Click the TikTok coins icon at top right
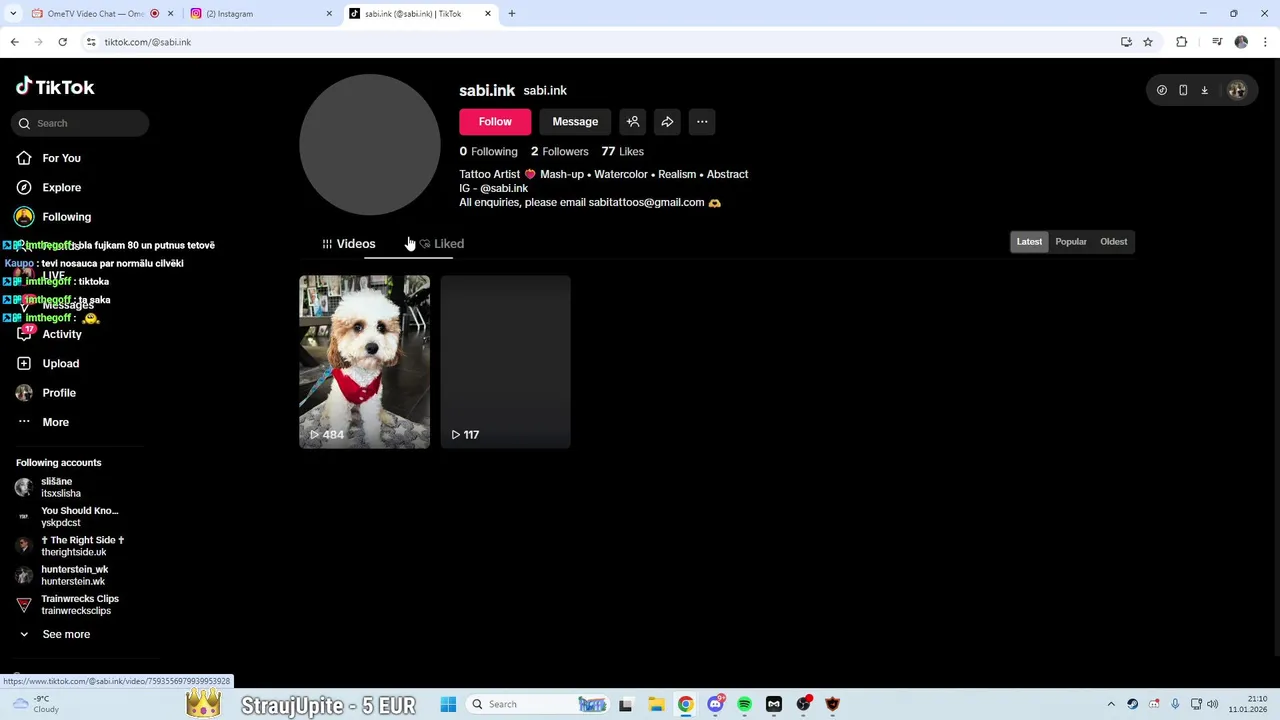Screen dimensions: 1280x720 pyautogui.click(x=1162, y=90)
